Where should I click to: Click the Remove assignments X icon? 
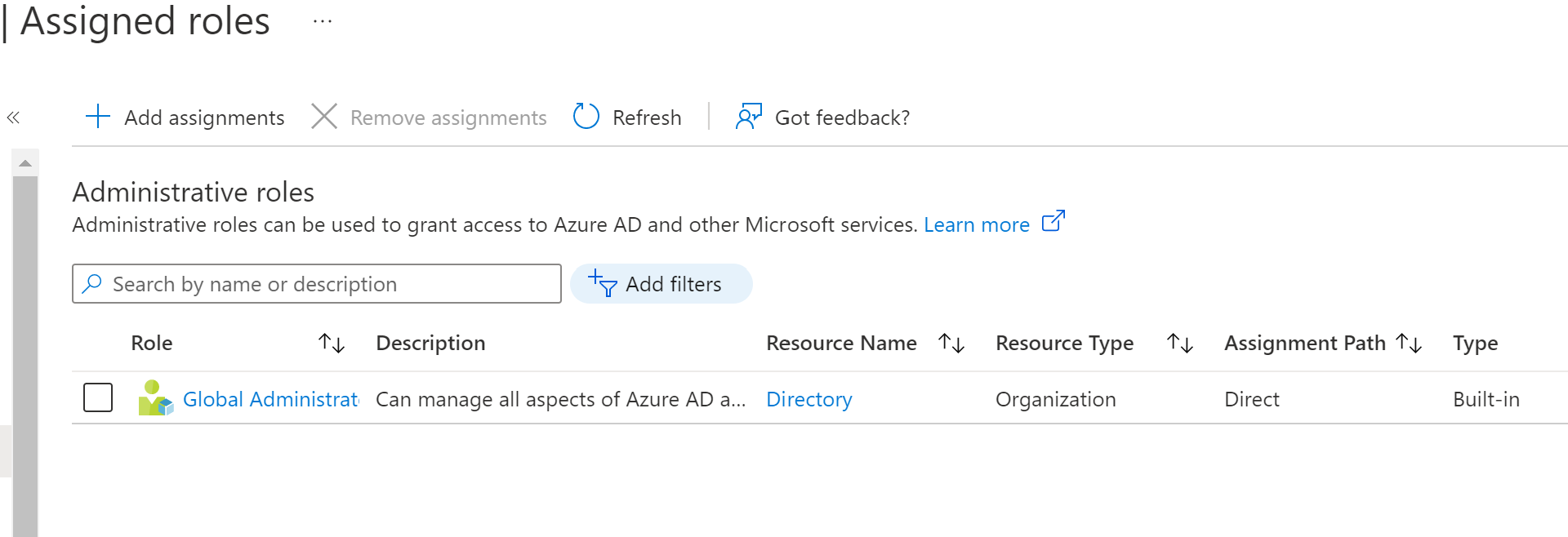click(x=324, y=116)
